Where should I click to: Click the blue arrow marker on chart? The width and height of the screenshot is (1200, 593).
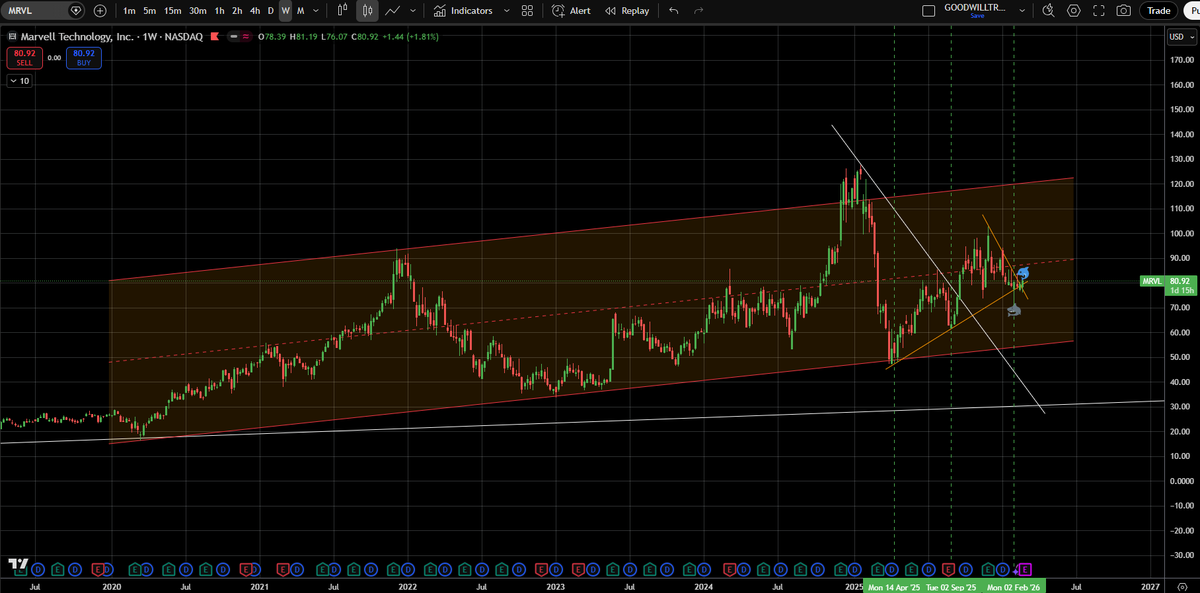(x=1023, y=272)
